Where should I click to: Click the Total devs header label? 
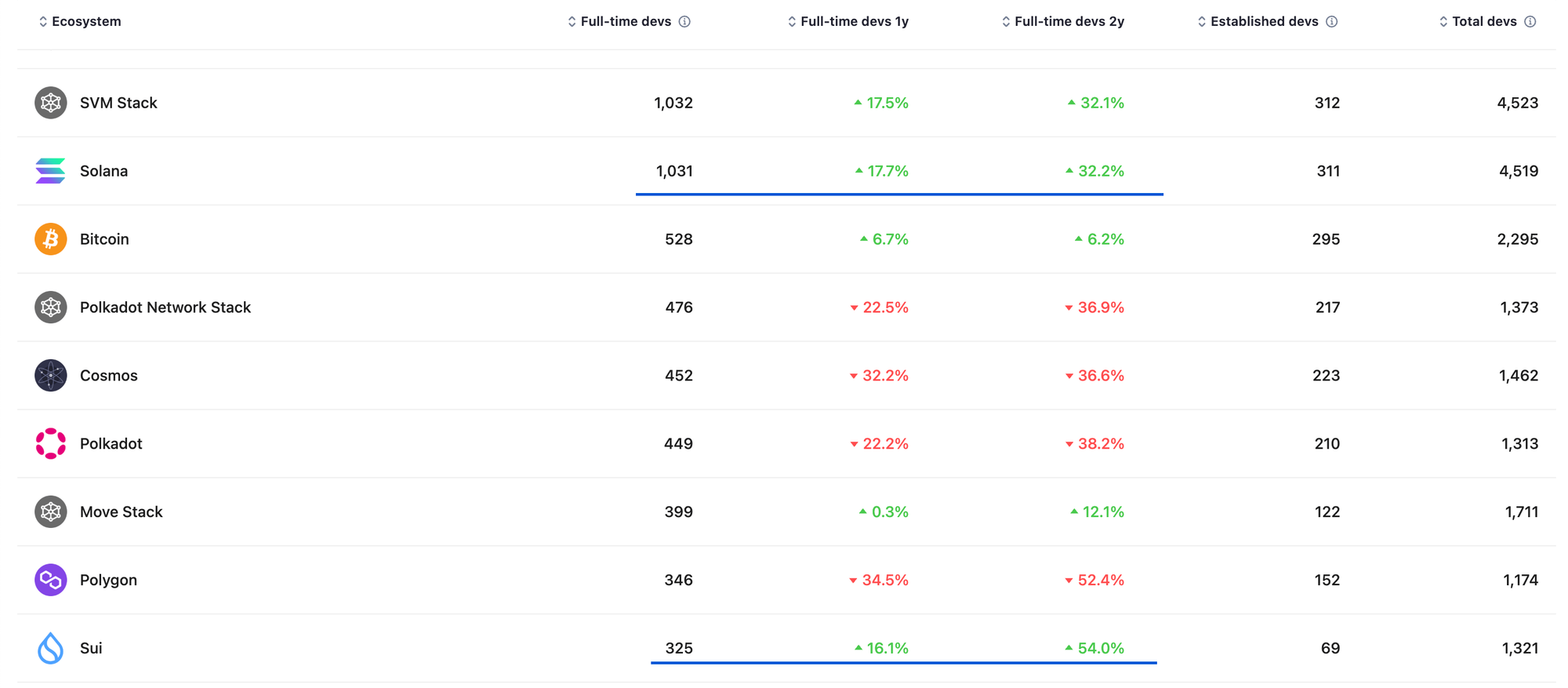(x=1484, y=21)
